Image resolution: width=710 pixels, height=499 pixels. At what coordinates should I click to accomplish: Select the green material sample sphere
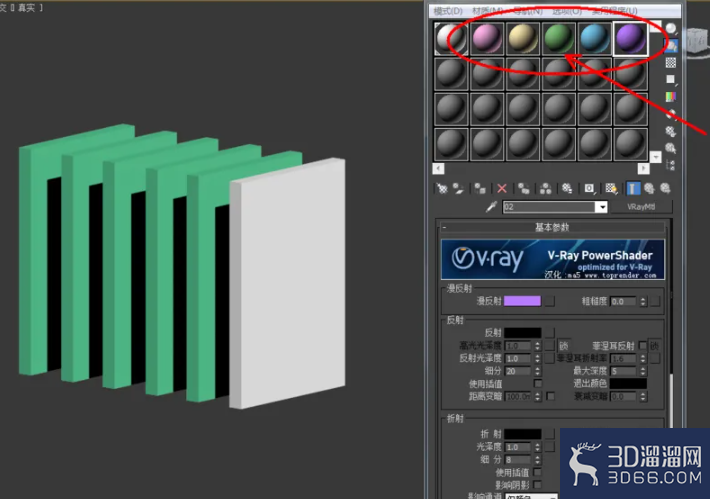558,39
